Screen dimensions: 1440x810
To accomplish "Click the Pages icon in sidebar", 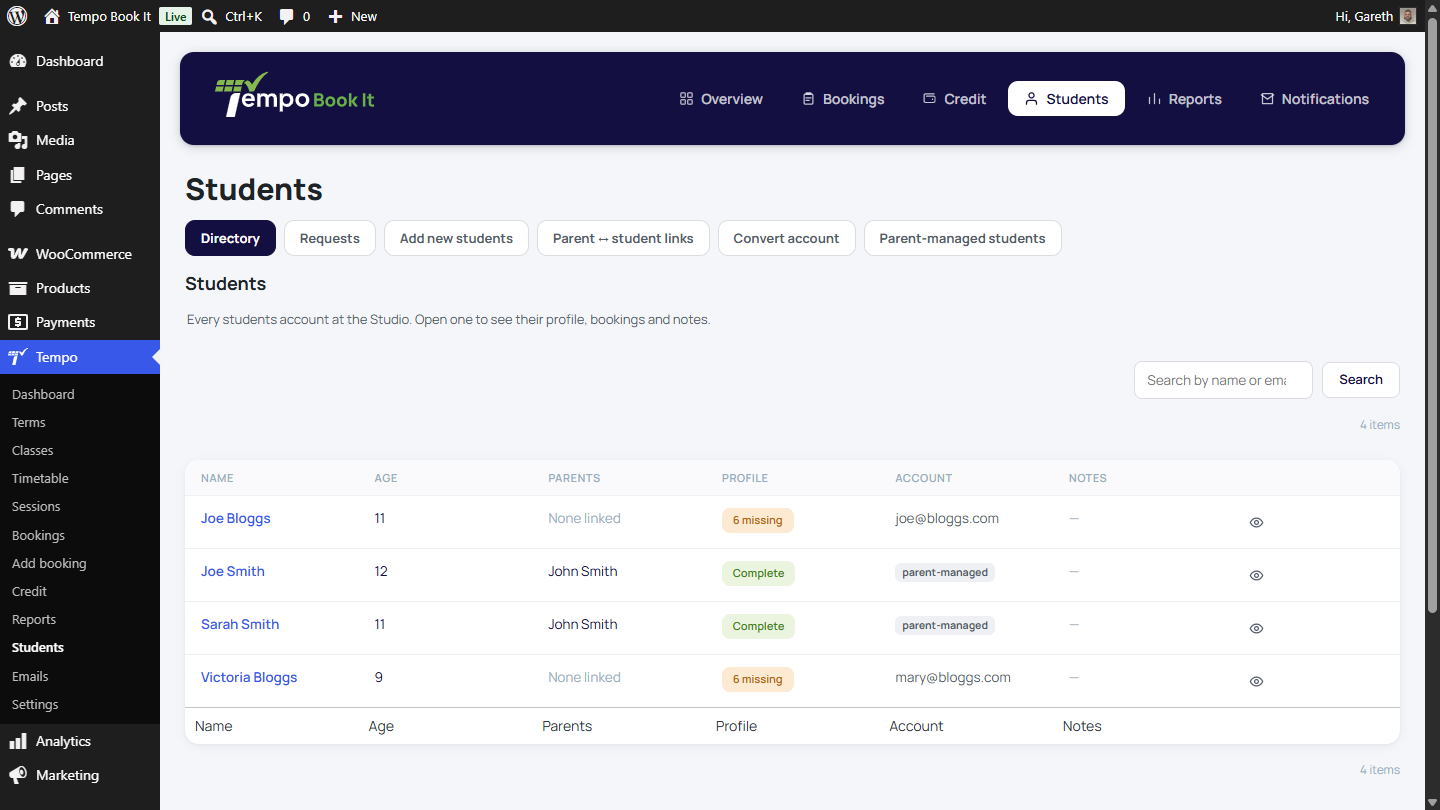I will (x=18, y=175).
